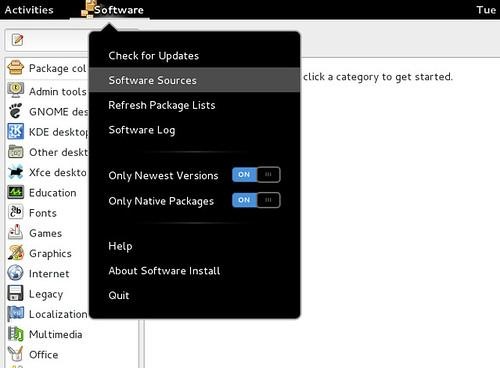
Task: Click the Graphics palette icon
Action: 15,253
